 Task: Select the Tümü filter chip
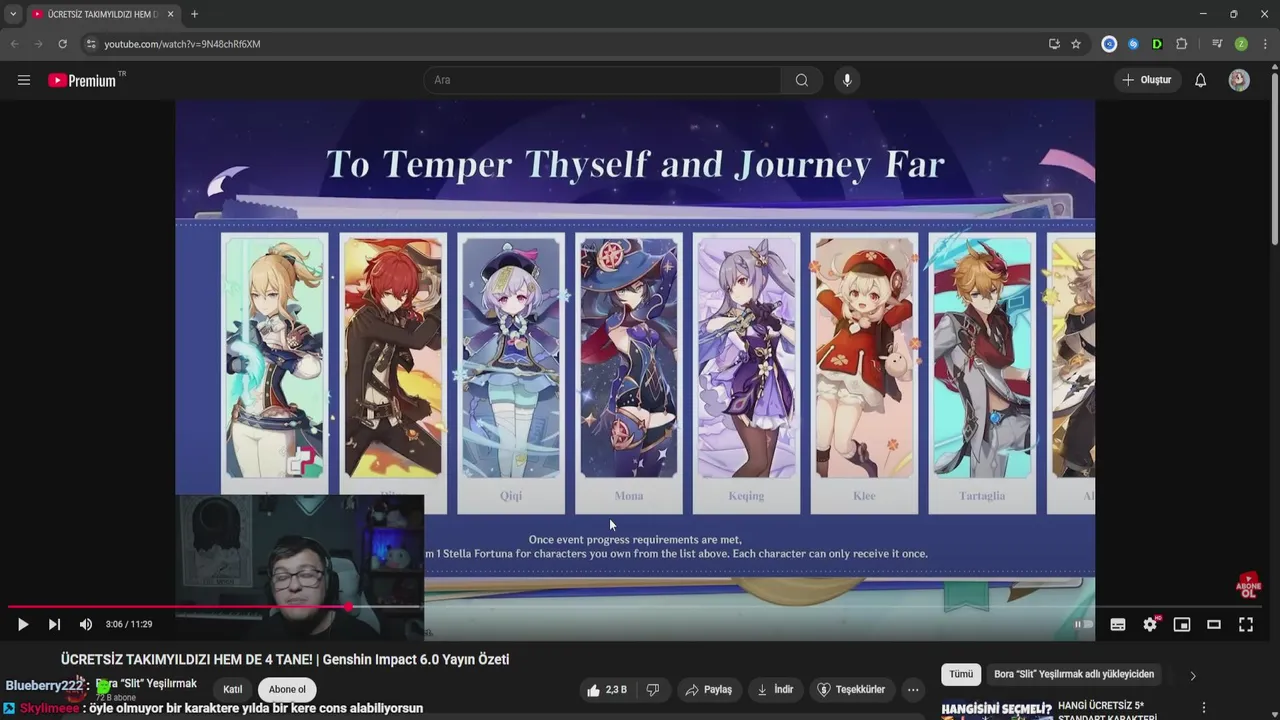[x=961, y=674]
